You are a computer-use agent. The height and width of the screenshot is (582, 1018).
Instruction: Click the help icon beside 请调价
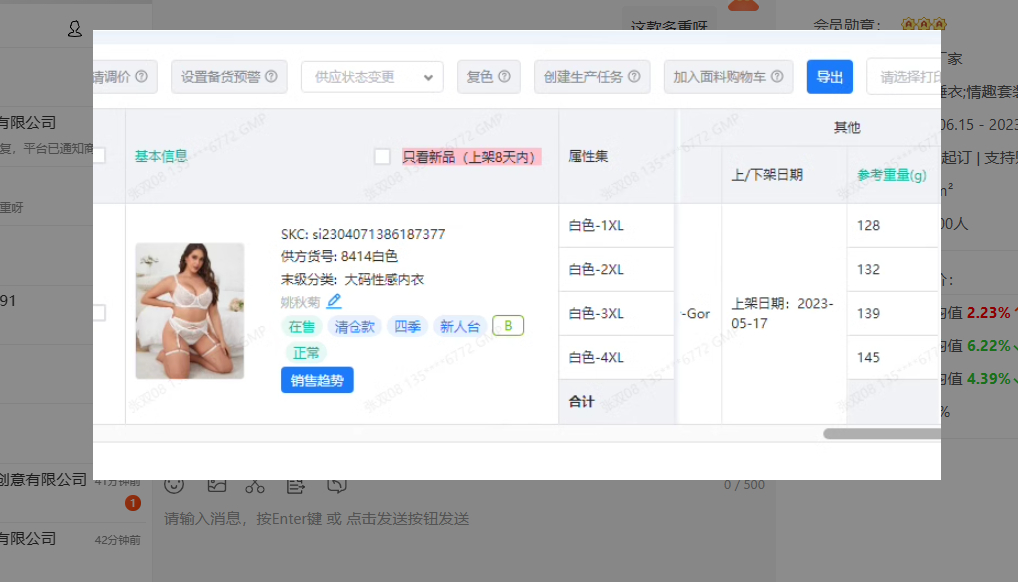pyautogui.click(x=142, y=77)
